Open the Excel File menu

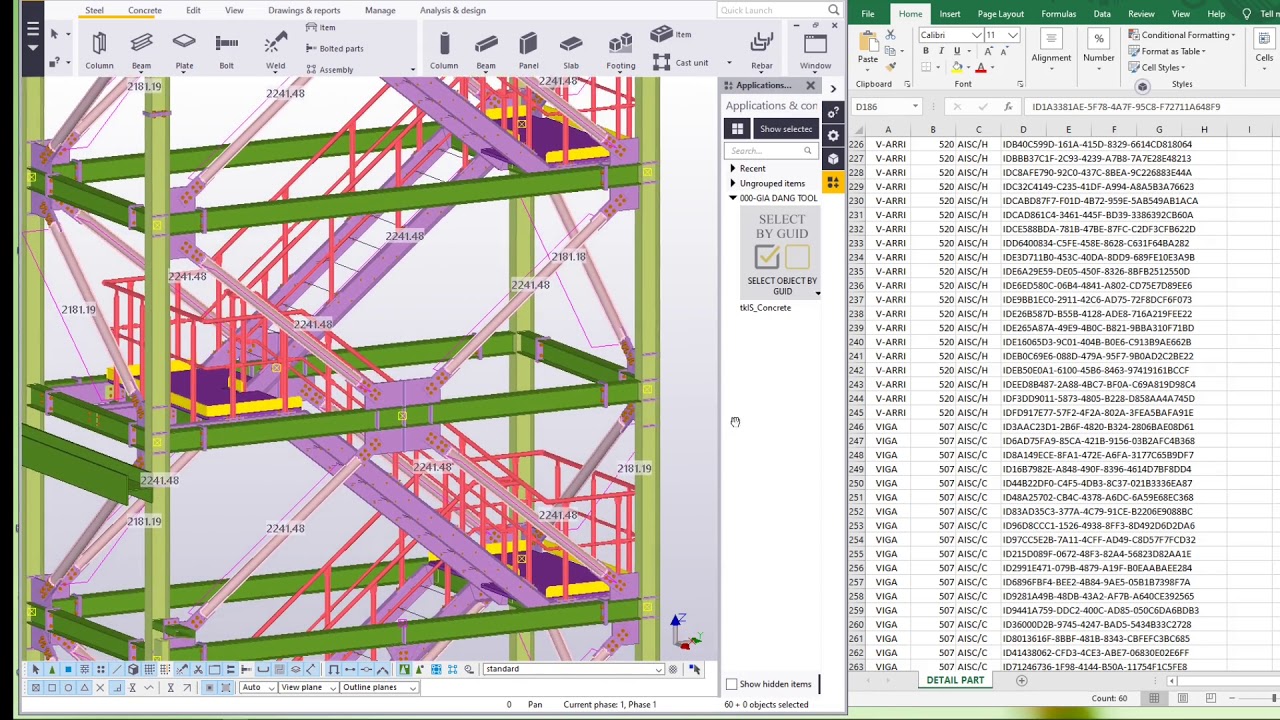[868, 14]
